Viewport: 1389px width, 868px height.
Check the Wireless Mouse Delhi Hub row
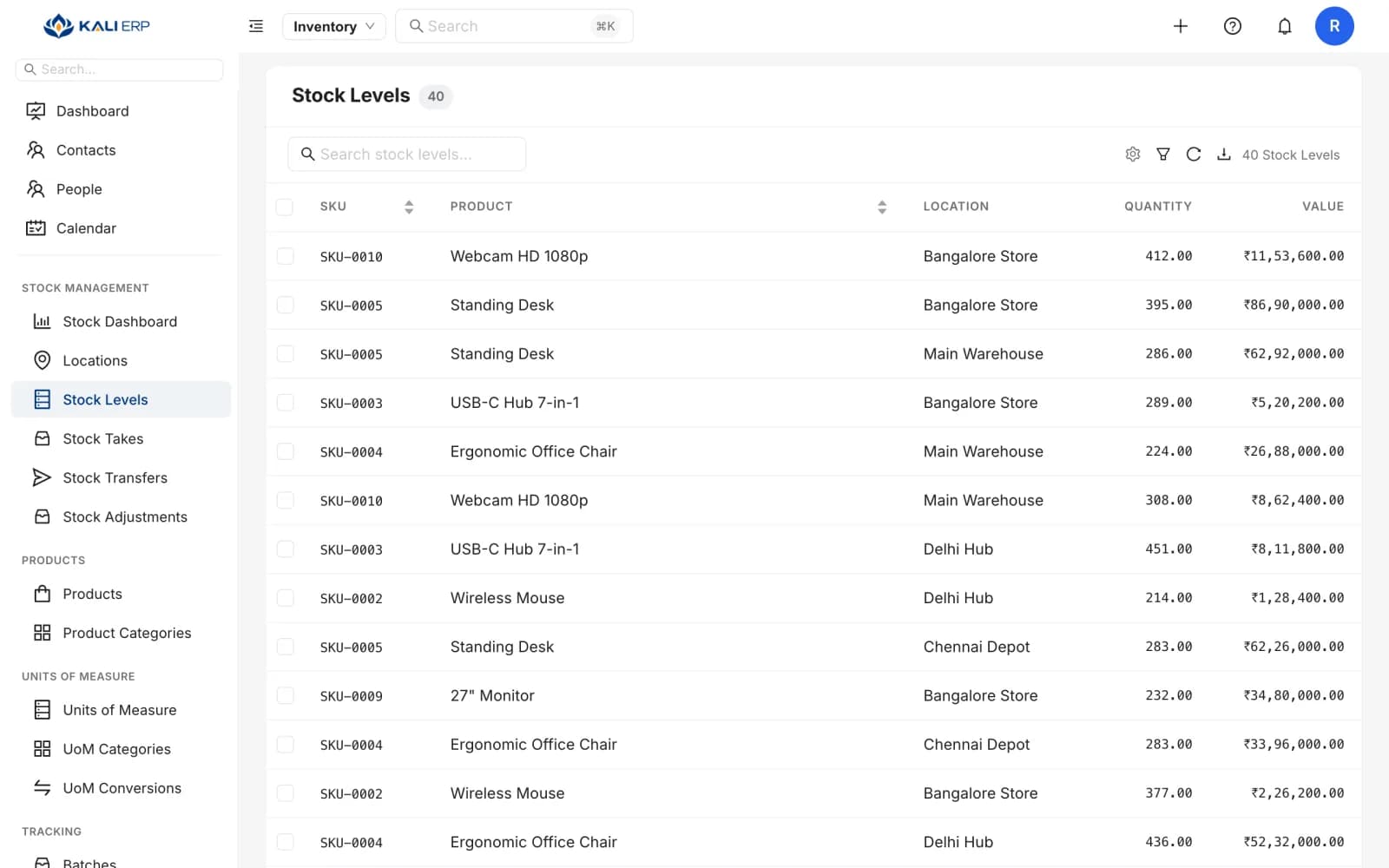coord(285,597)
